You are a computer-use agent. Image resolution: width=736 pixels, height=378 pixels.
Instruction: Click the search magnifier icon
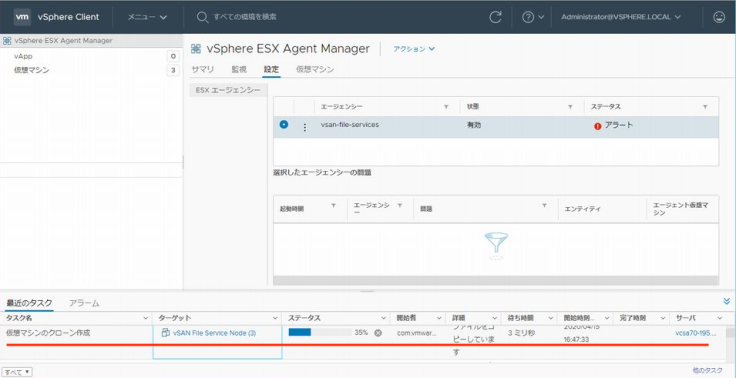[202, 17]
